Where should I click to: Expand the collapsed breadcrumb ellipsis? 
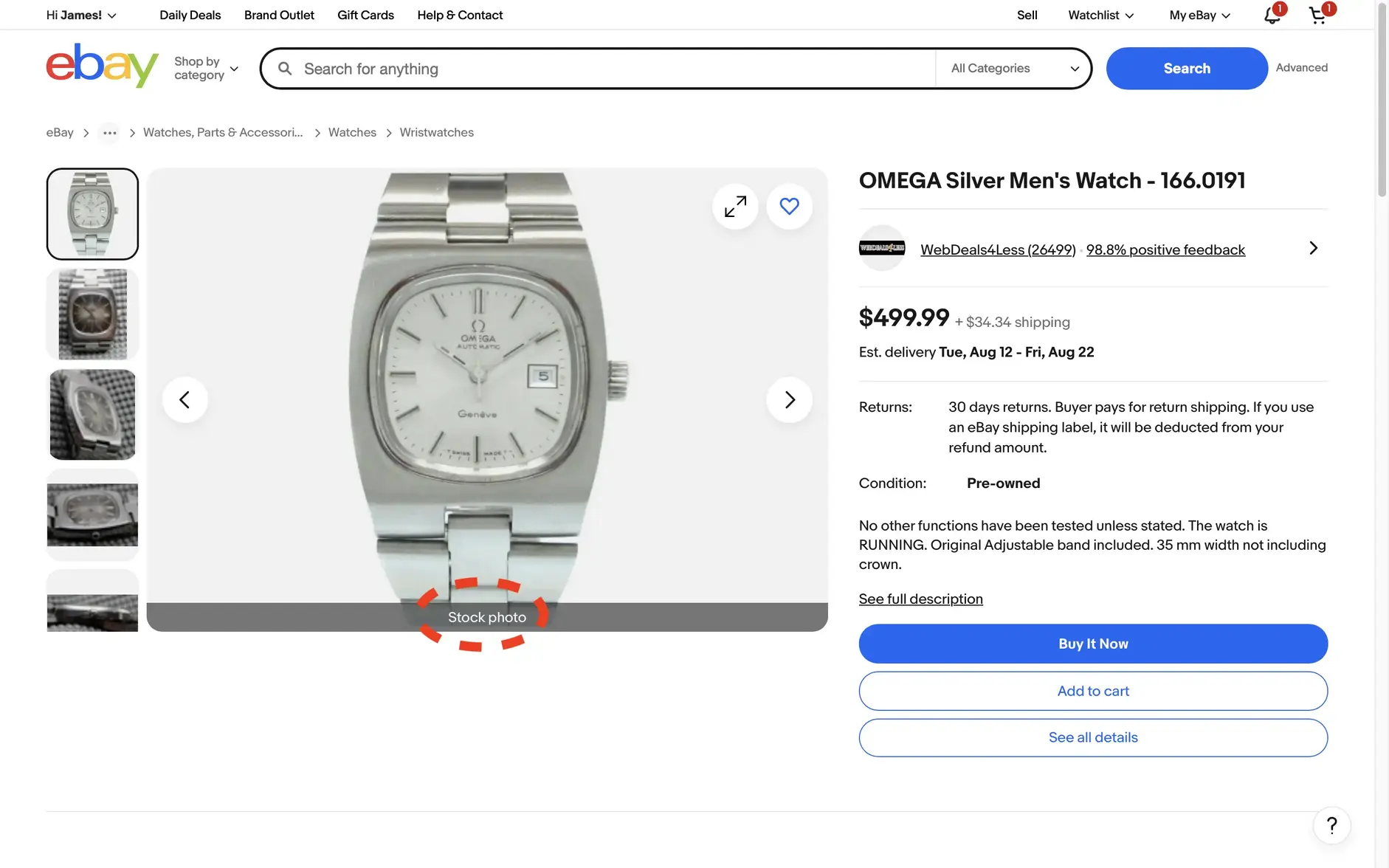(109, 132)
